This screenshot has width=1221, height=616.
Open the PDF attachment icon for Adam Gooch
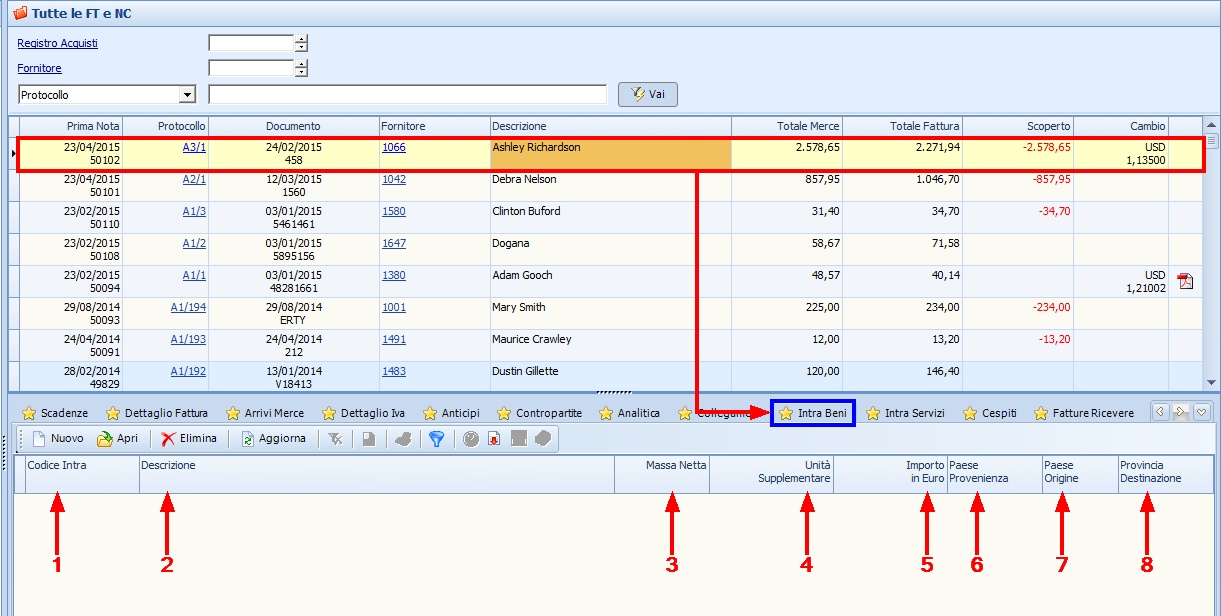pos(1185,281)
